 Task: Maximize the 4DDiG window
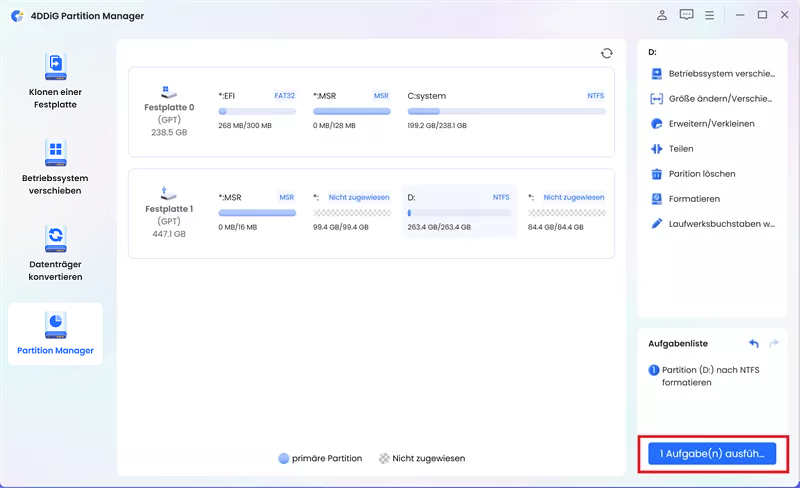click(x=762, y=15)
